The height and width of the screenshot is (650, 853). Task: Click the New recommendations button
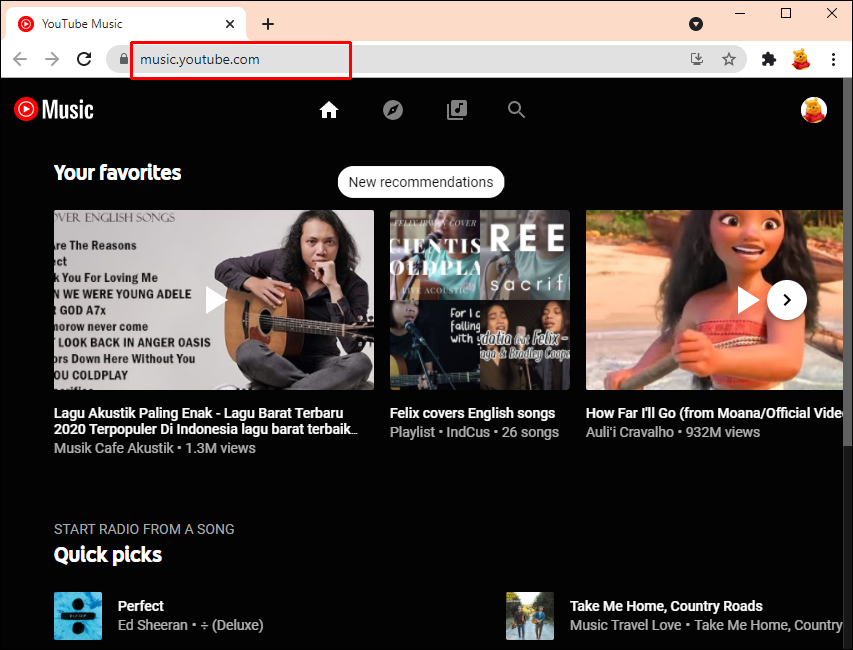point(420,182)
